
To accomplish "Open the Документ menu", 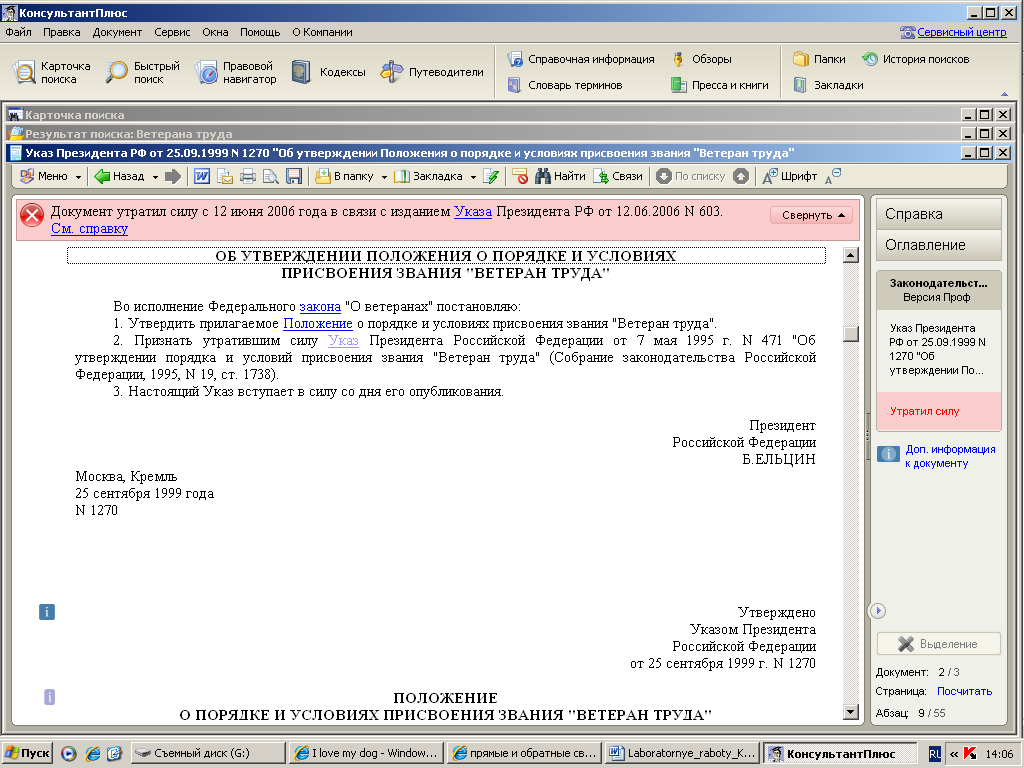I will [117, 32].
